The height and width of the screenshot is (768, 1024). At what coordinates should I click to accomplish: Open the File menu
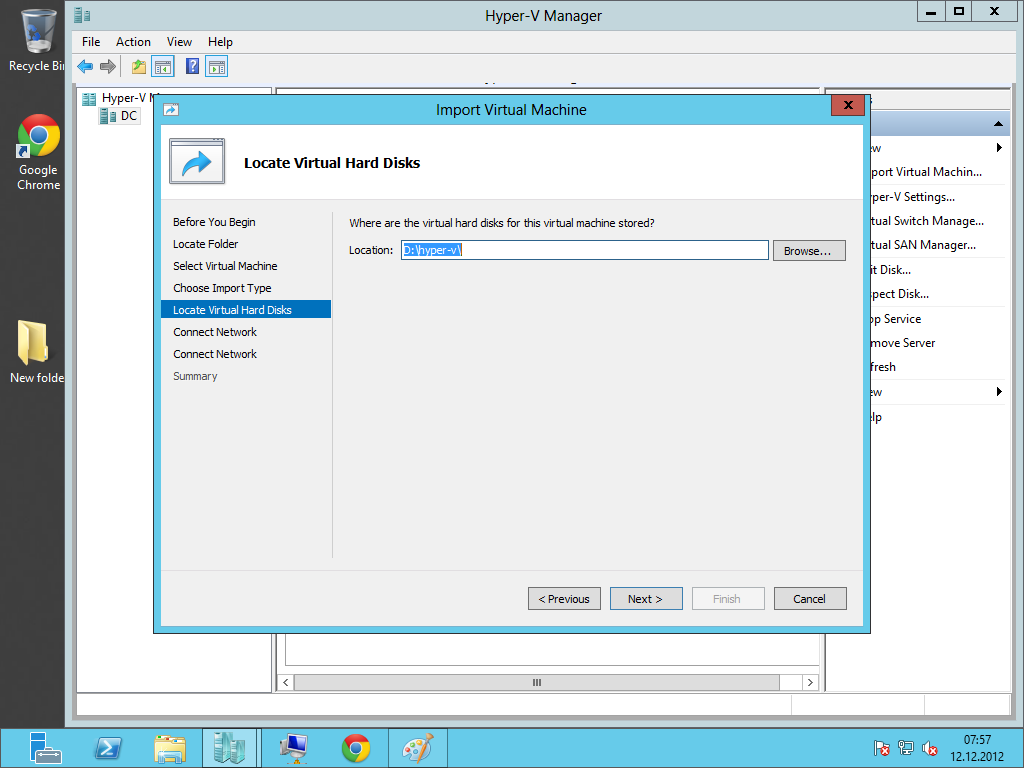[x=91, y=42]
